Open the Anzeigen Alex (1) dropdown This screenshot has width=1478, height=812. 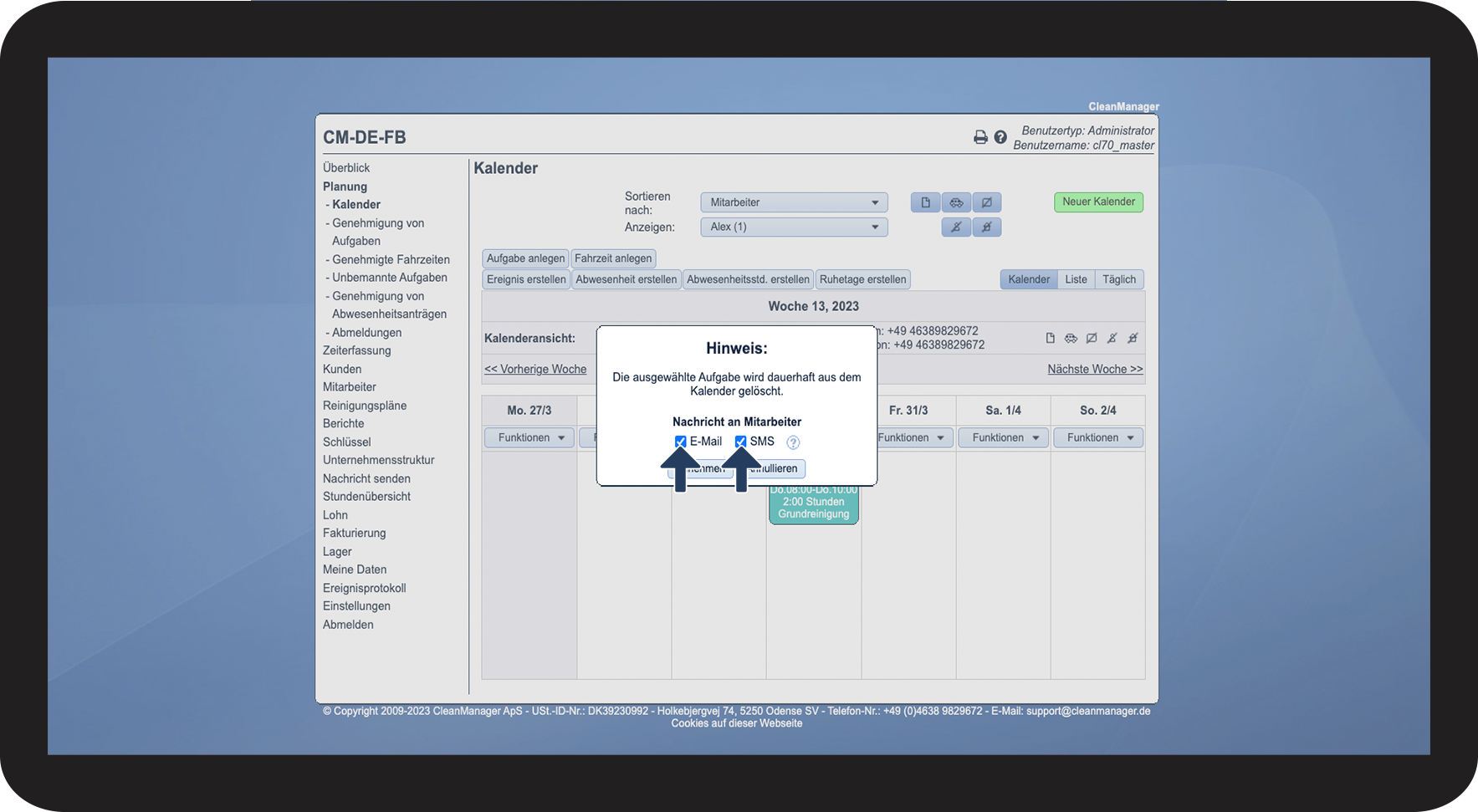794,227
